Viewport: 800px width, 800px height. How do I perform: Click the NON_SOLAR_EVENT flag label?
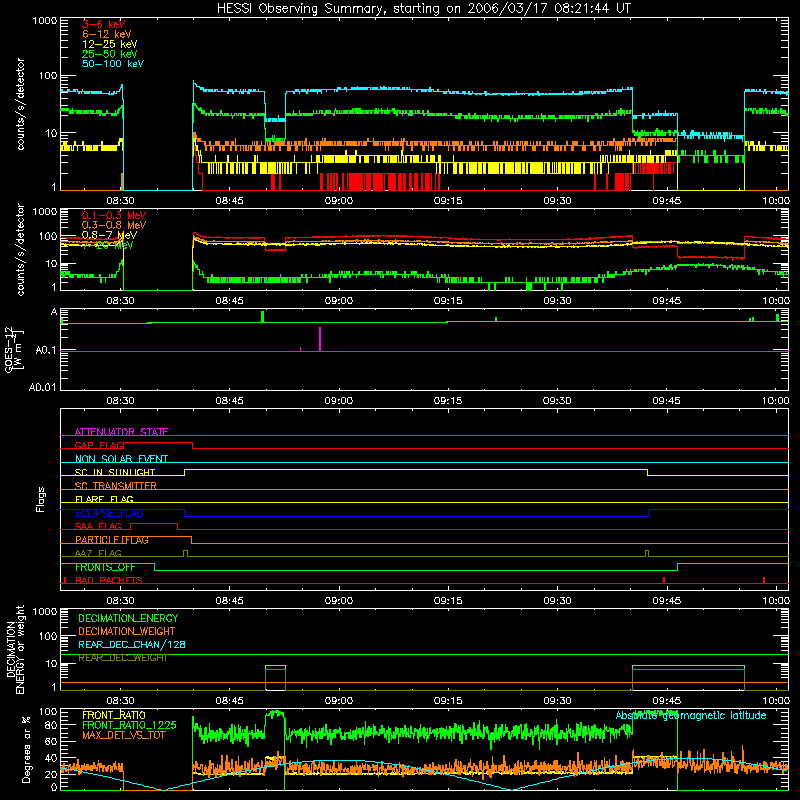(121, 459)
